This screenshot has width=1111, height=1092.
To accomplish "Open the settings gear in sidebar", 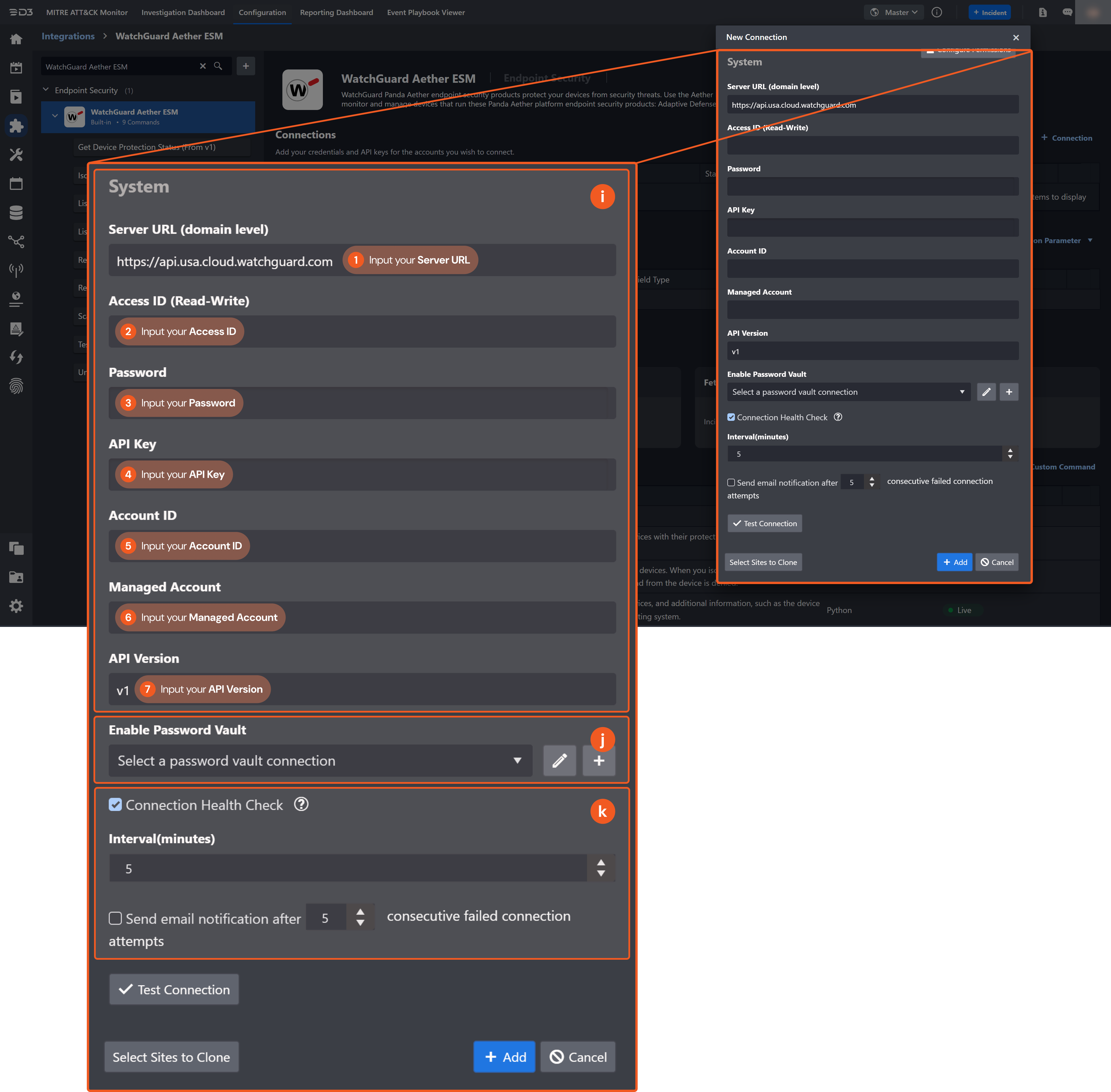I will [16, 606].
